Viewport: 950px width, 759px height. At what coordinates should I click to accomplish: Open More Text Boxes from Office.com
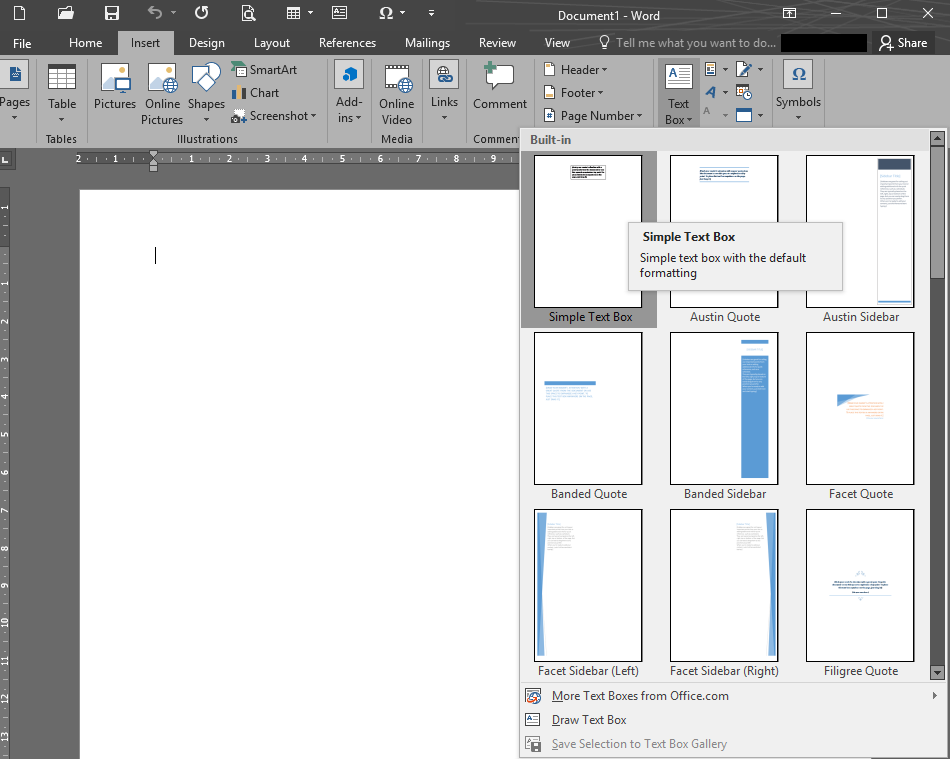(x=732, y=696)
